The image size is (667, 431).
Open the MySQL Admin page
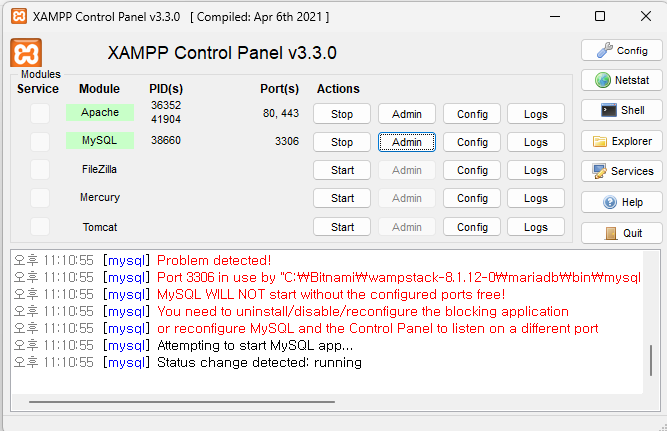(407, 142)
